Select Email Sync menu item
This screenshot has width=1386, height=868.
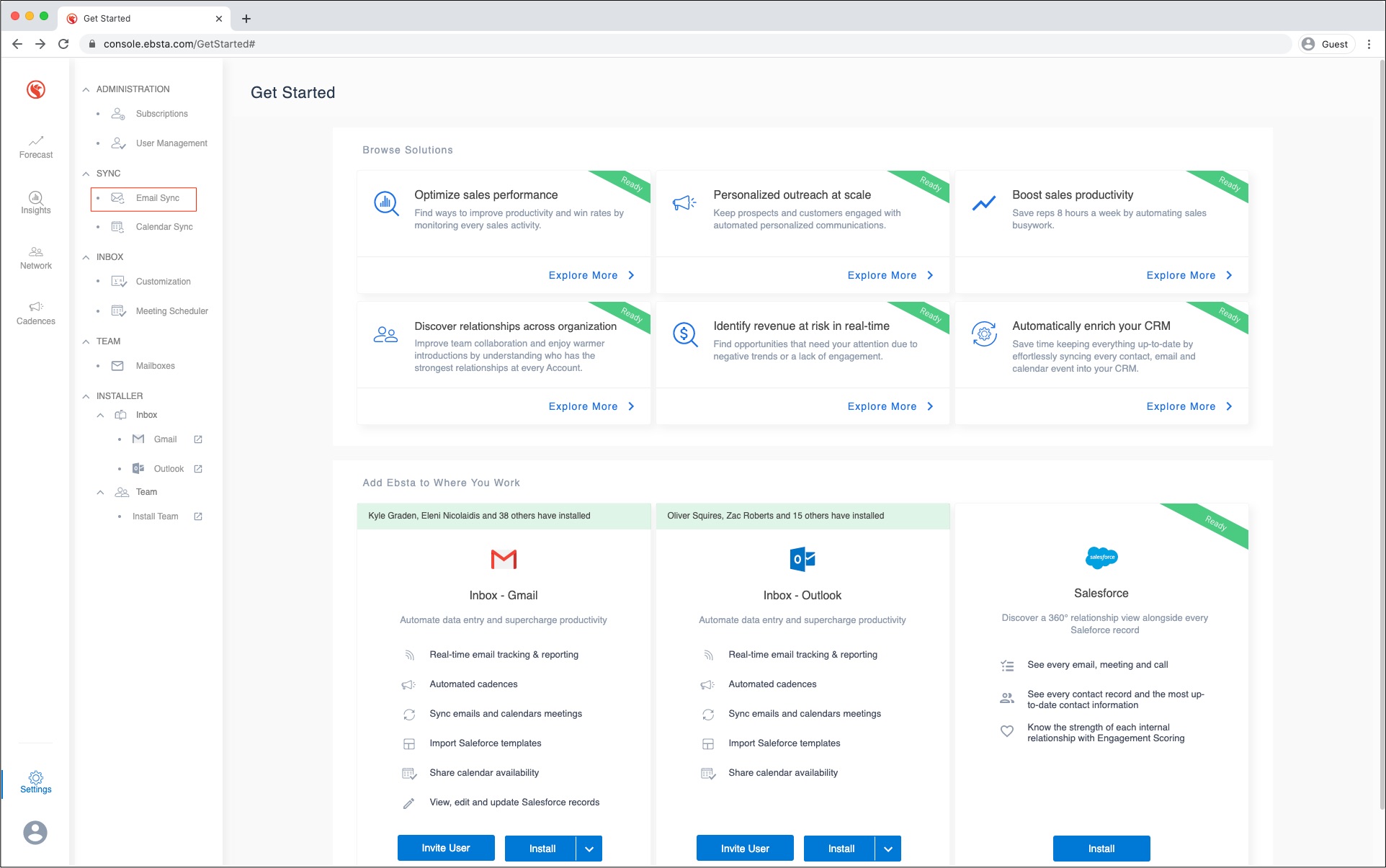[157, 198]
